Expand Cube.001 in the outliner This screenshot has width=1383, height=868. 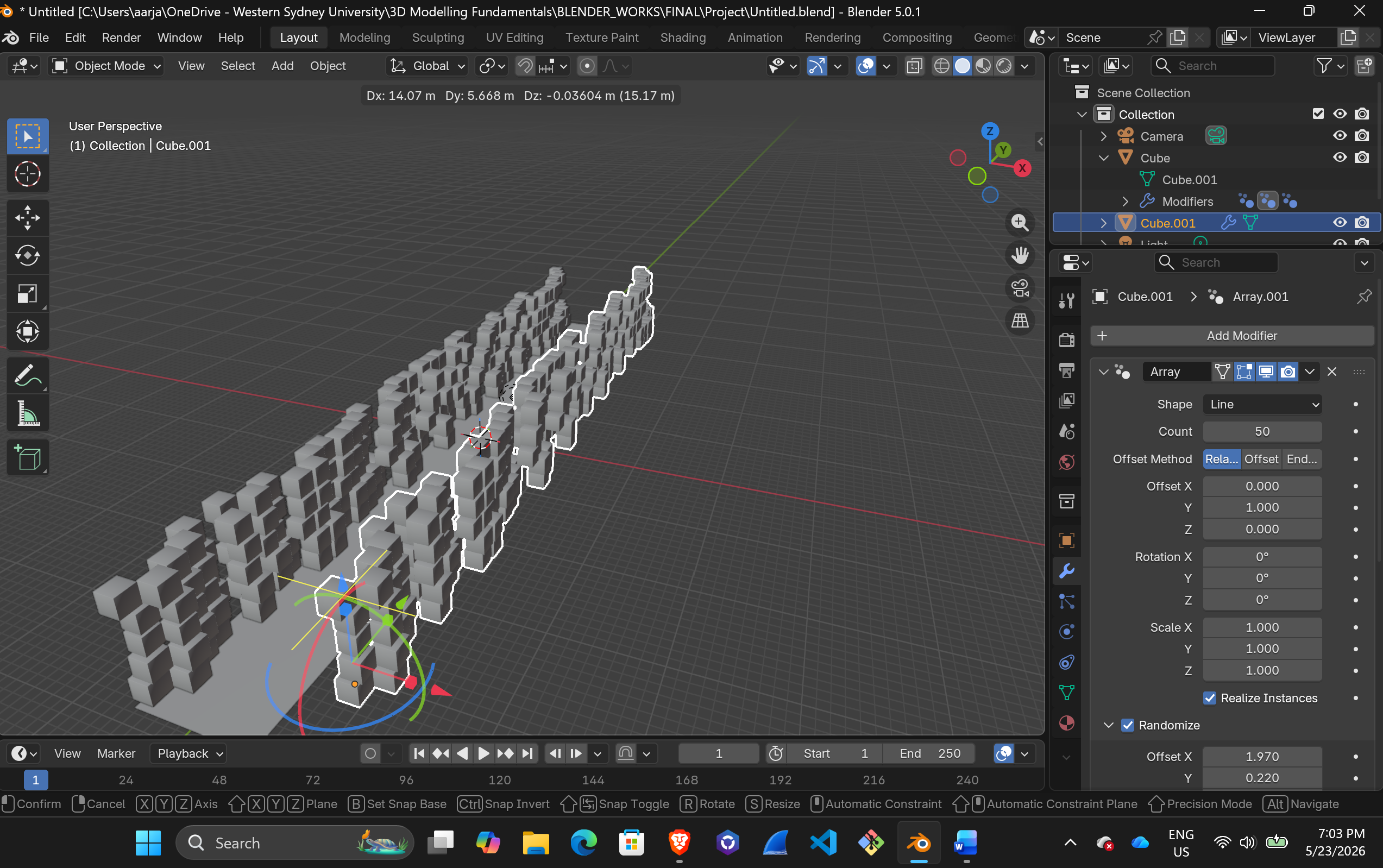coord(1103,223)
